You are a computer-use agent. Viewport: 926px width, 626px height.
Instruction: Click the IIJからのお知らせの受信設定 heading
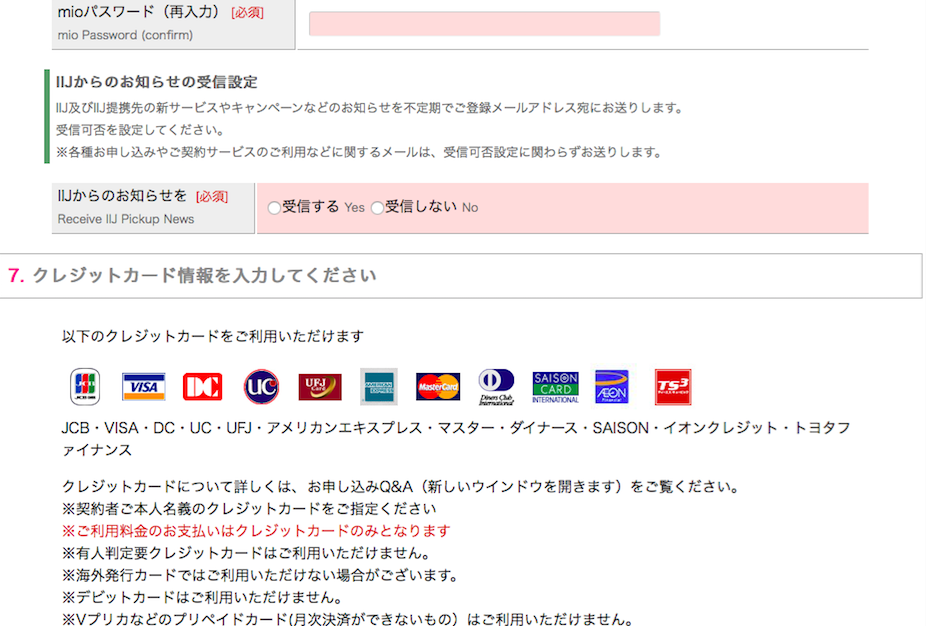(x=156, y=82)
